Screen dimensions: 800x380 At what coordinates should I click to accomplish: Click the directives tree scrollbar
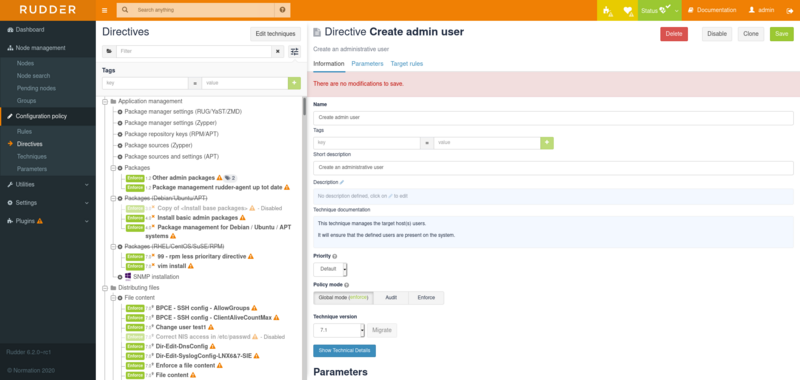tap(305, 106)
